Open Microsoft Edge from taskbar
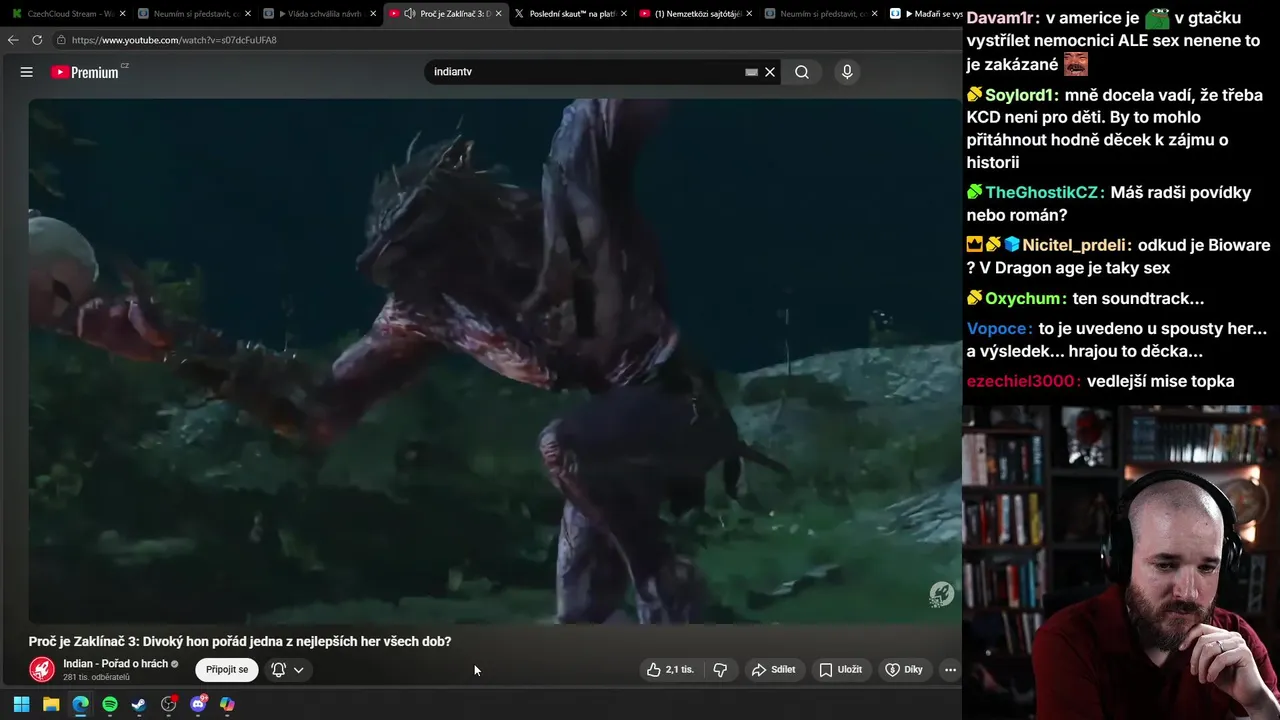The width and height of the screenshot is (1280, 720). pyautogui.click(x=80, y=704)
